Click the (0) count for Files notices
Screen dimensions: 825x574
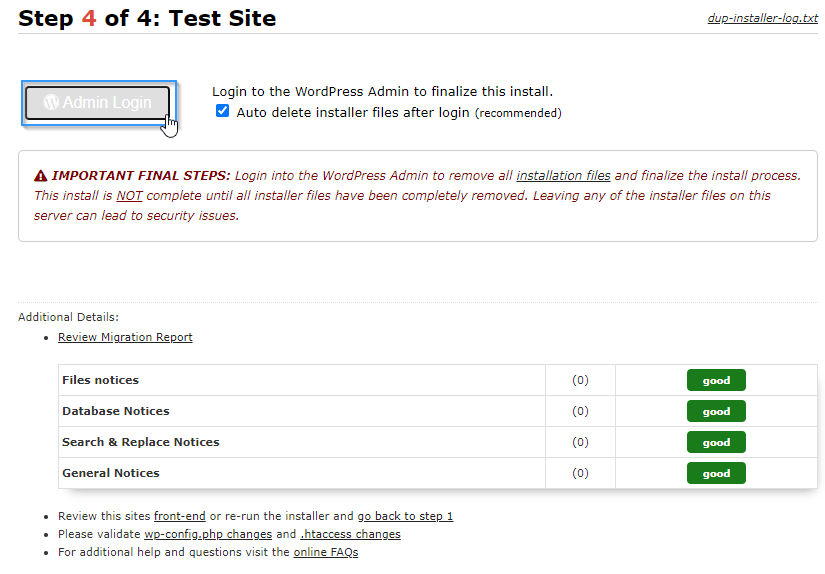pyautogui.click(x=580, y=380)
